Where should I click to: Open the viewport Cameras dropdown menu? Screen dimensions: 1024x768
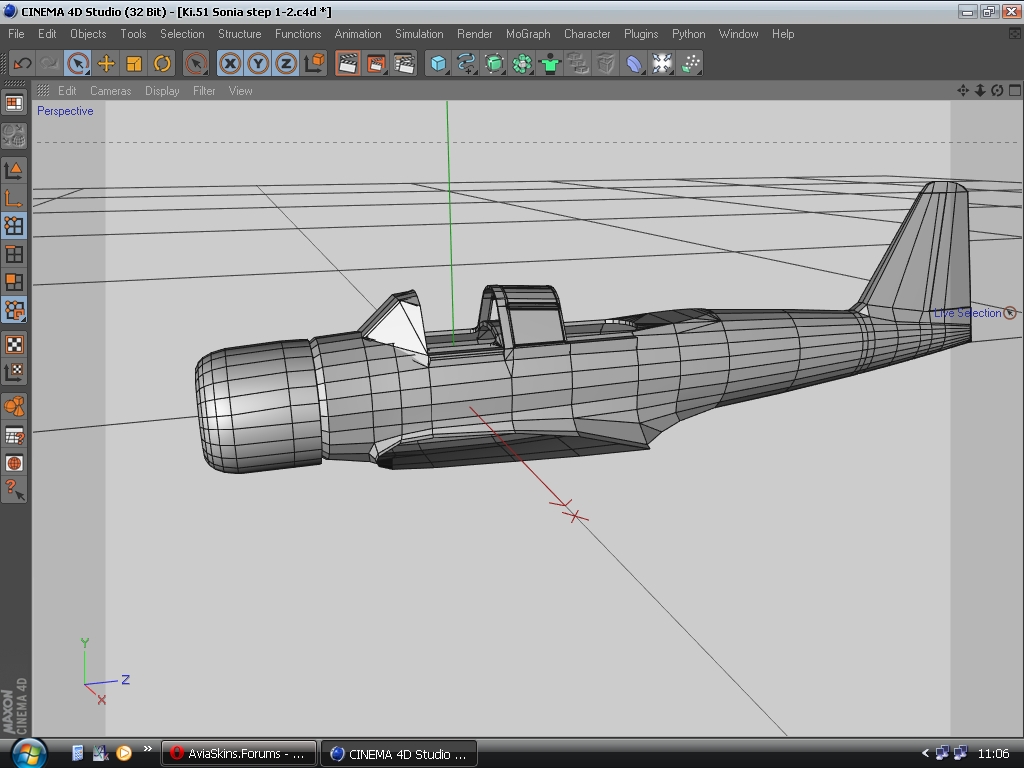pos(110,91)
